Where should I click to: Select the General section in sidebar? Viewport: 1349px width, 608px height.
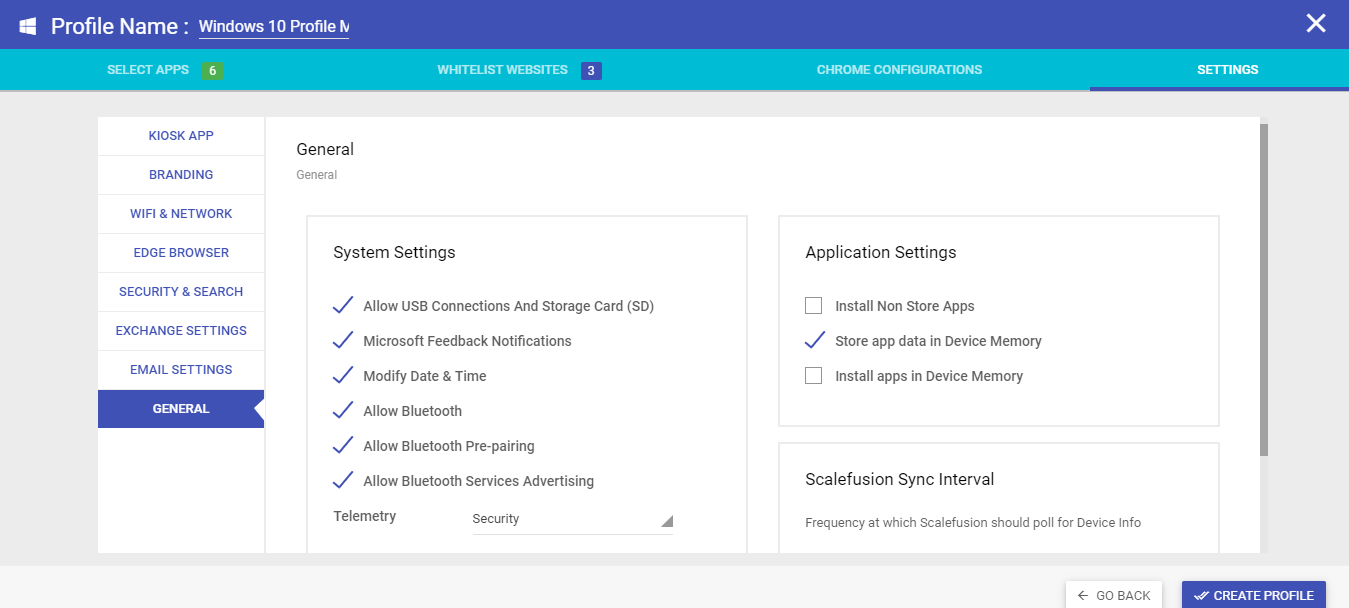pos(181,409)
